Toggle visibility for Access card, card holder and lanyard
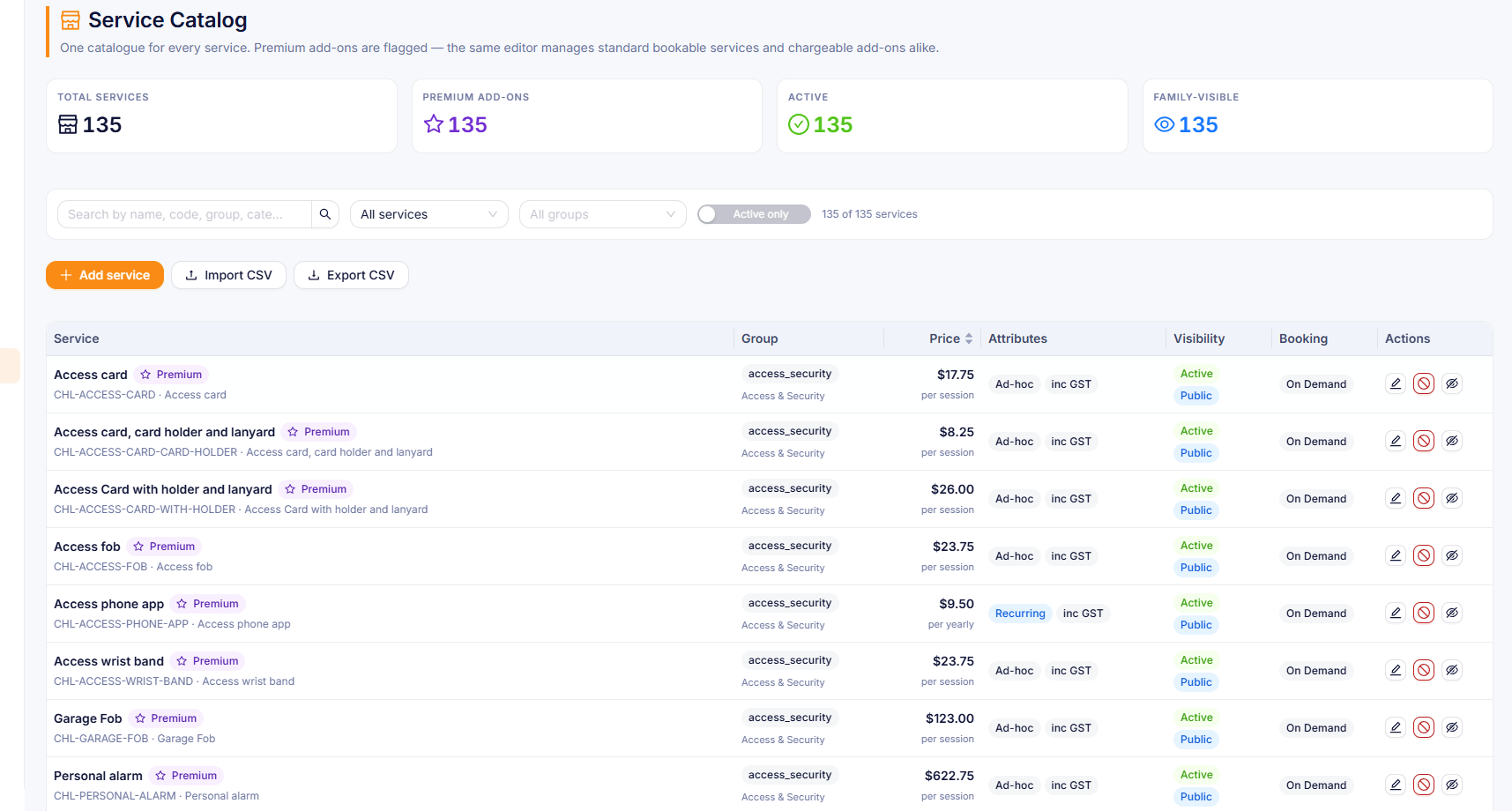This screenshot has height=811, width=1512. pyautogui.click(x=1452, y=441)
